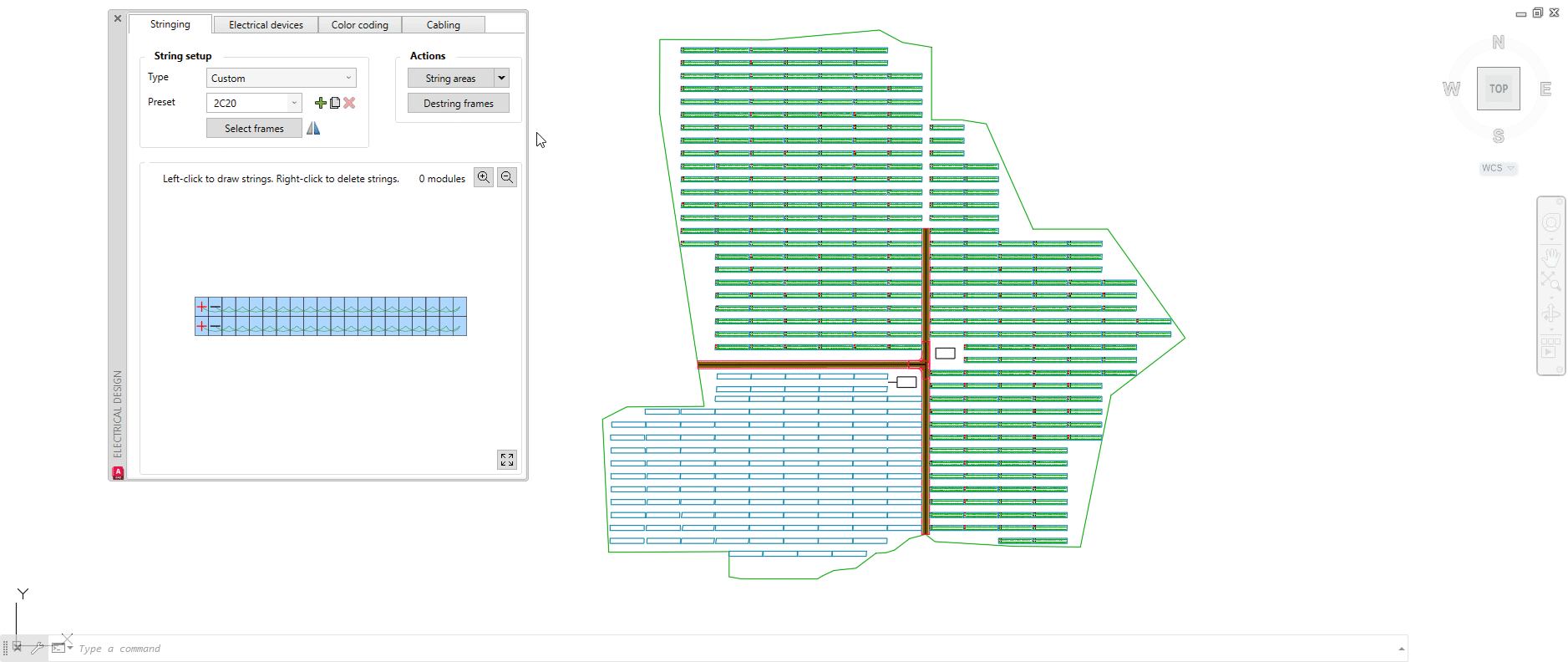The image size is (1568, 662).
Task: Delete the 2C20 preset
Action: pyautogui.click(x=349, y=103)
